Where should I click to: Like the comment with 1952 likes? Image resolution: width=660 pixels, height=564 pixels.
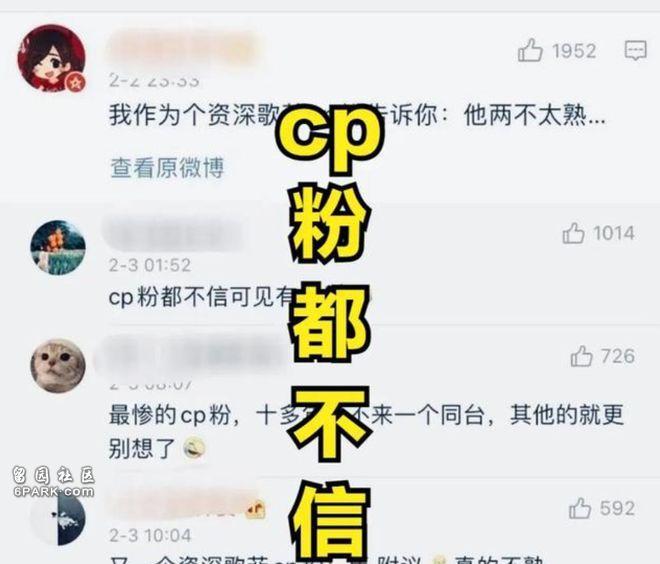point(530,51)
